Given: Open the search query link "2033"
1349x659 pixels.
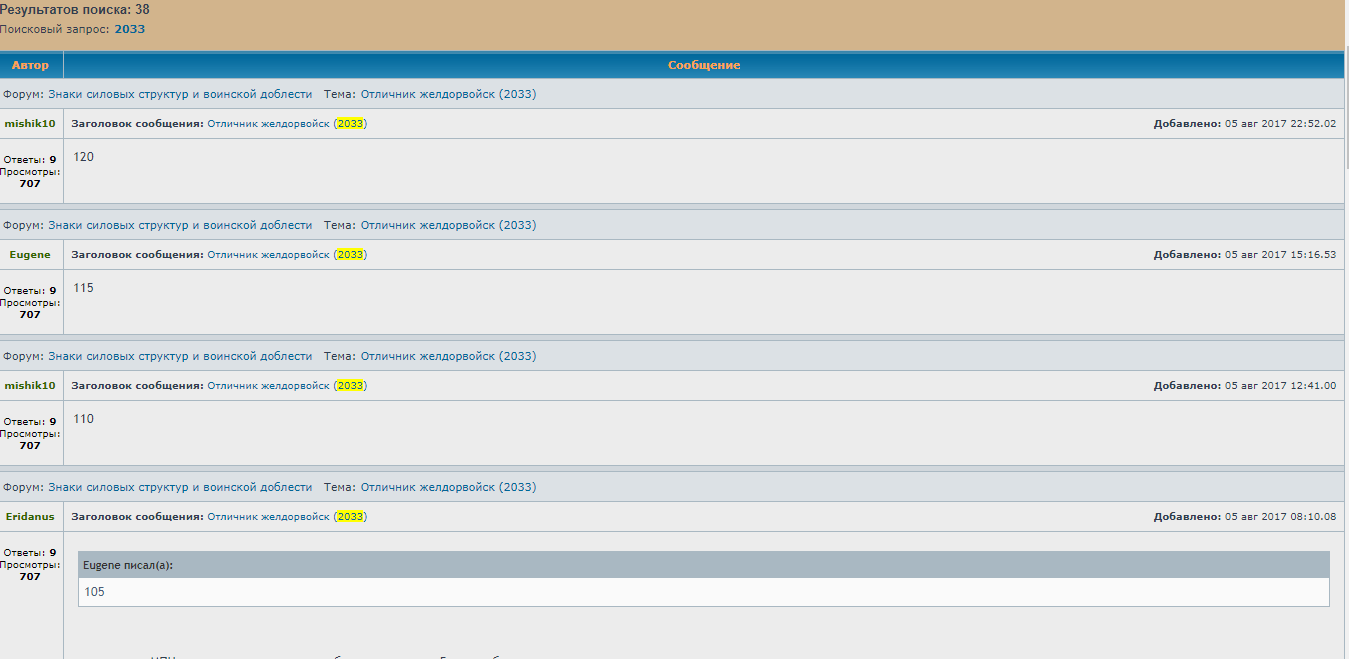Looking at the screenshot, I should [x=129, y=29].
